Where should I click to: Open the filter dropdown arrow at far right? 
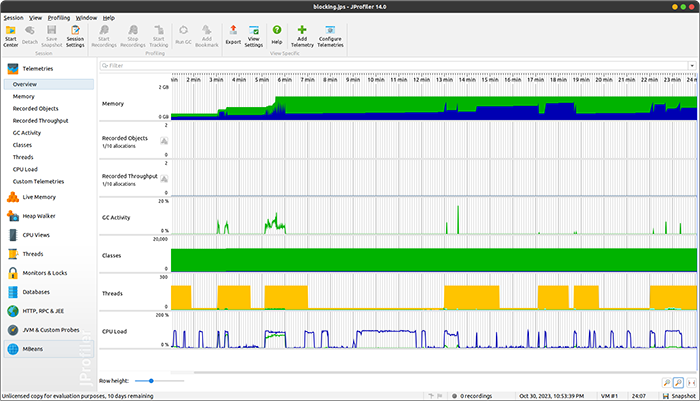691,66
